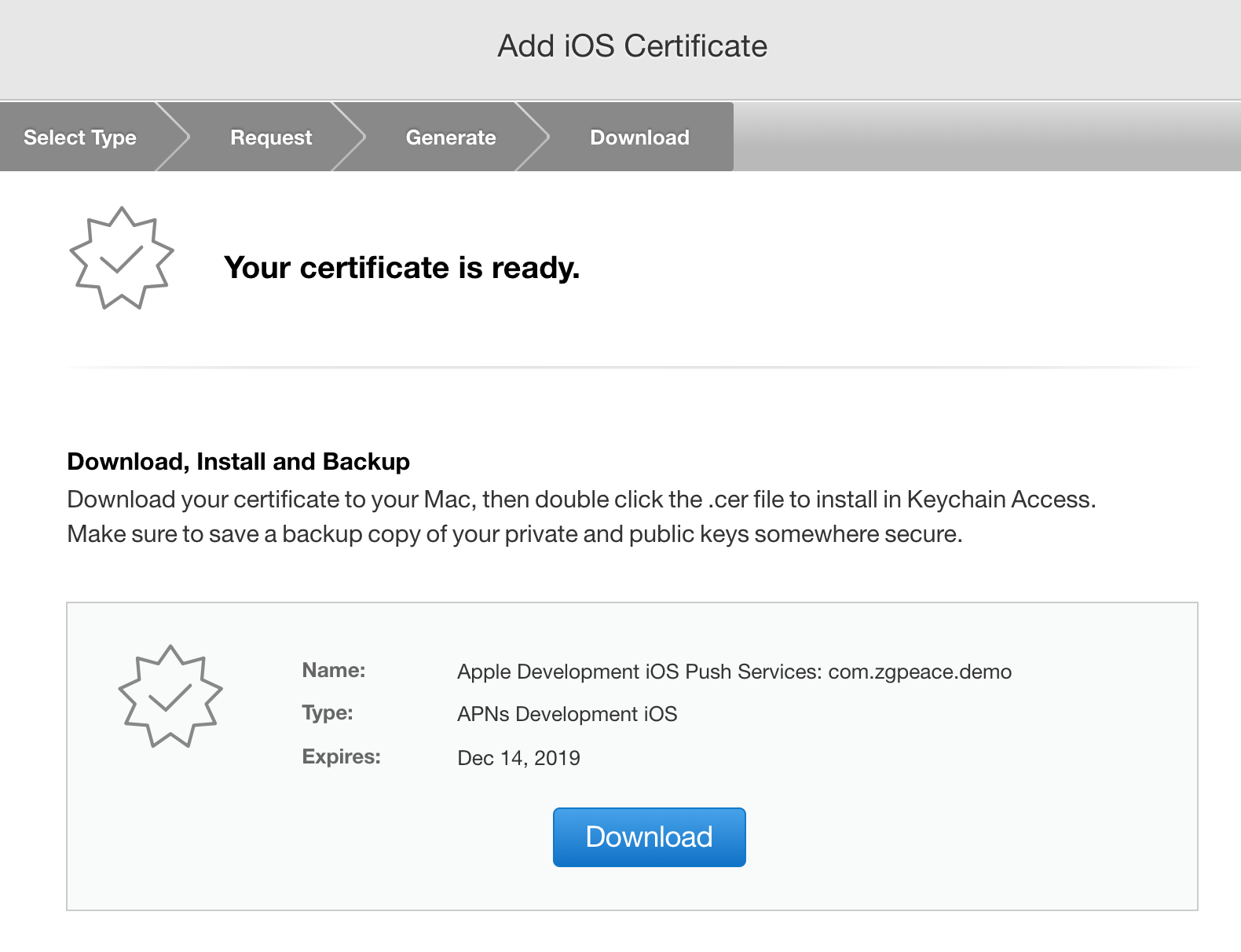
Task: Click the APNs Development iOS type value
Action: [567, 714]
